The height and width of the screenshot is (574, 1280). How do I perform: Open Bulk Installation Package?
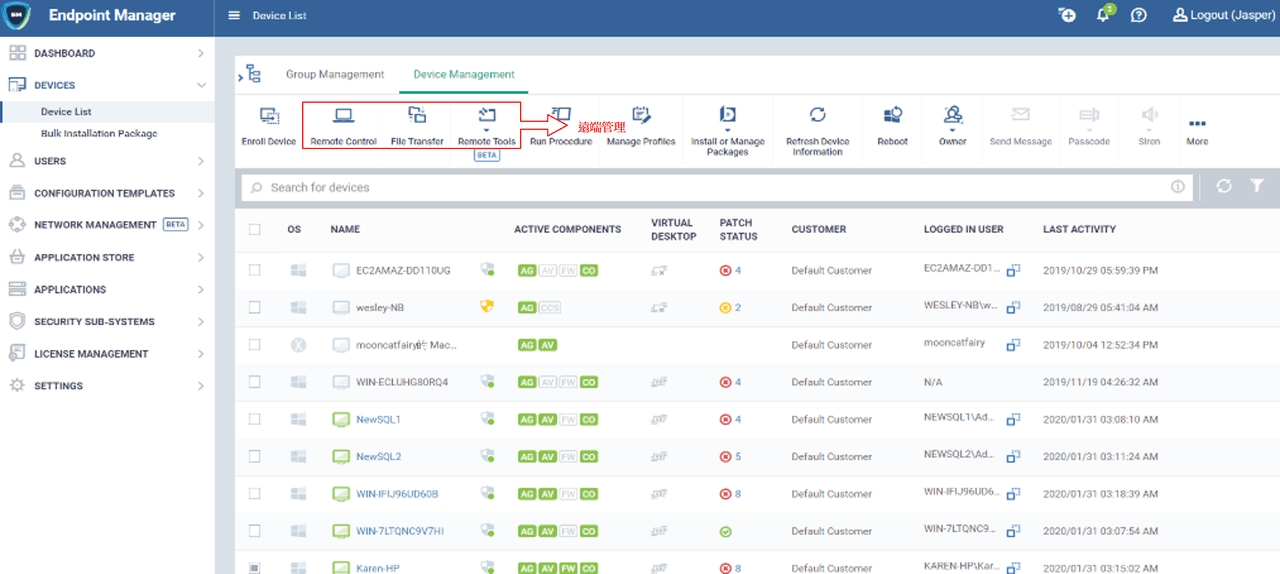coord(99,133)
